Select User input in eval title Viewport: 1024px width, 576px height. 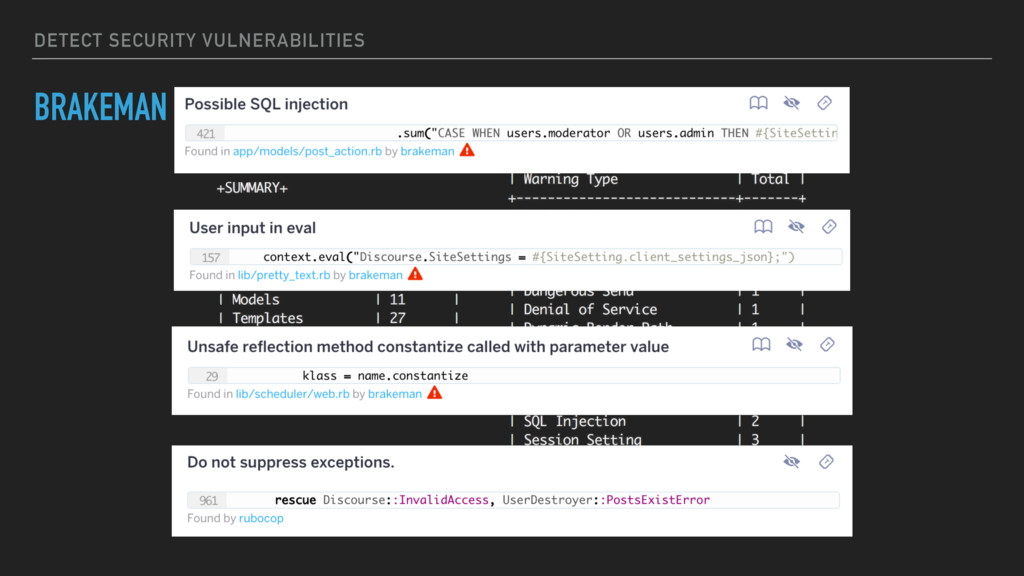252,228
